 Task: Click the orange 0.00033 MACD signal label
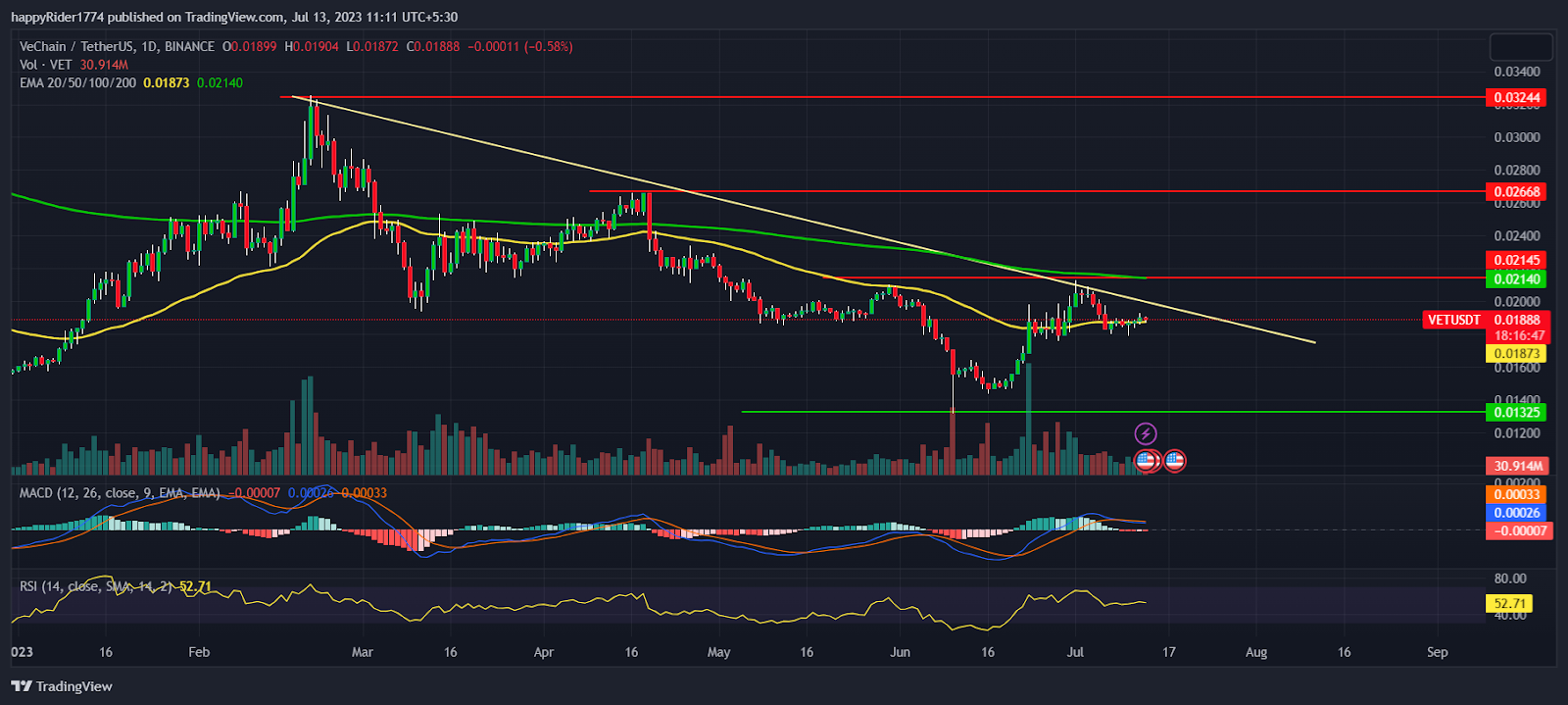tap(1516, 494)
